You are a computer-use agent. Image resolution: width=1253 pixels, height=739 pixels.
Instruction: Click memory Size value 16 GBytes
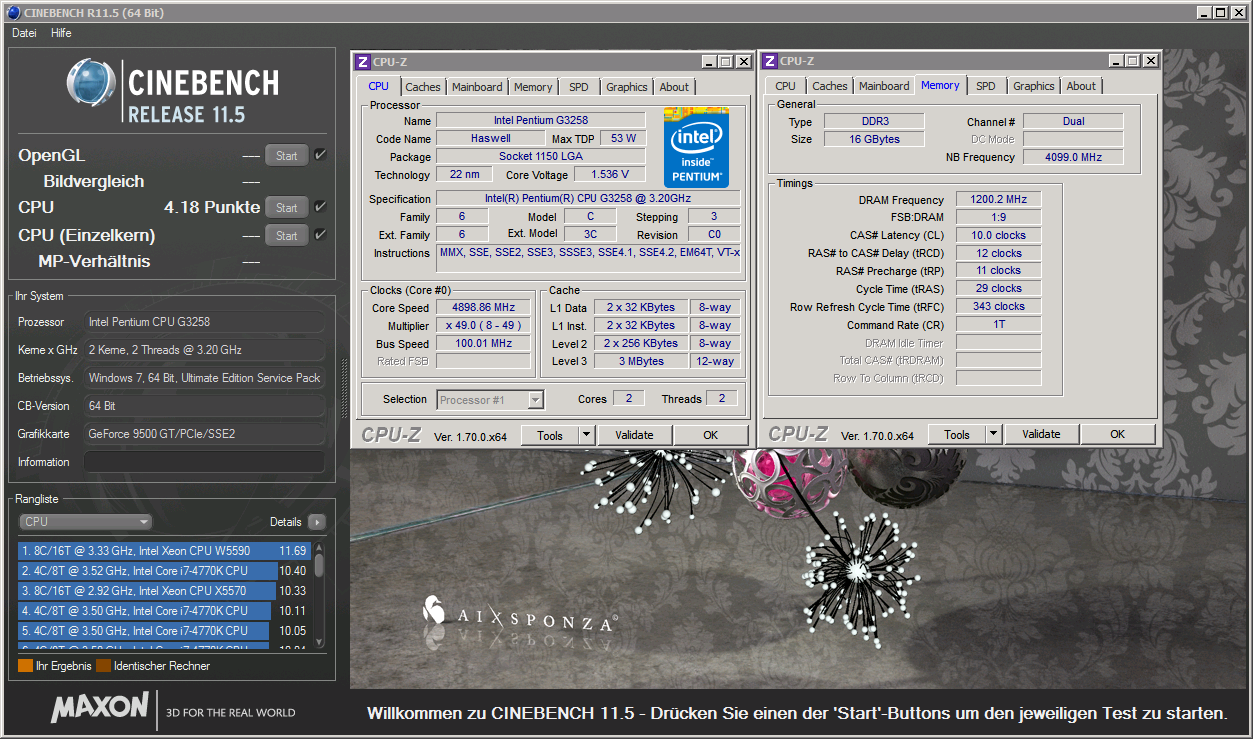click(x=874, y=139)
